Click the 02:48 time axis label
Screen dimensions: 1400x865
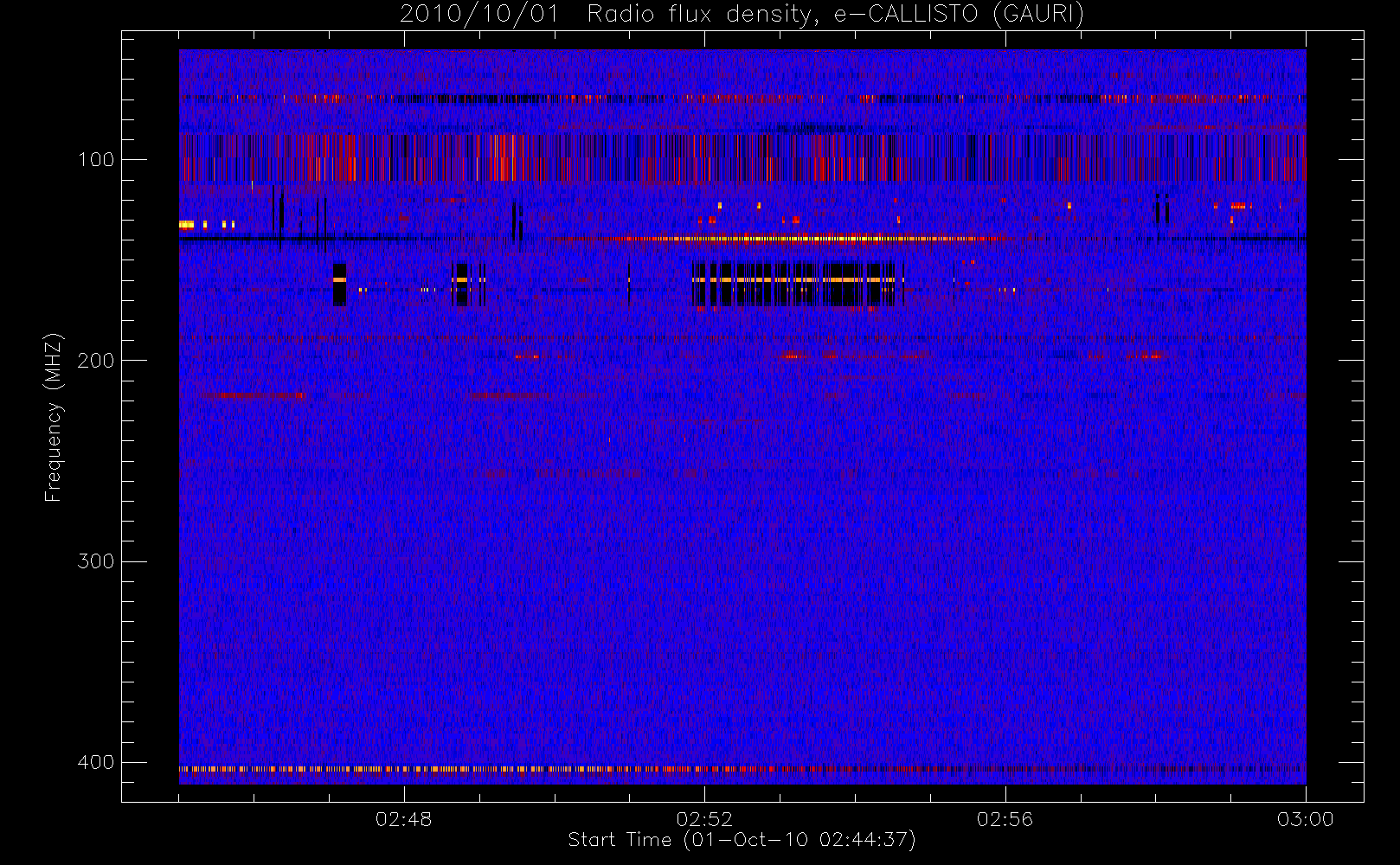(x=404, y=819)
